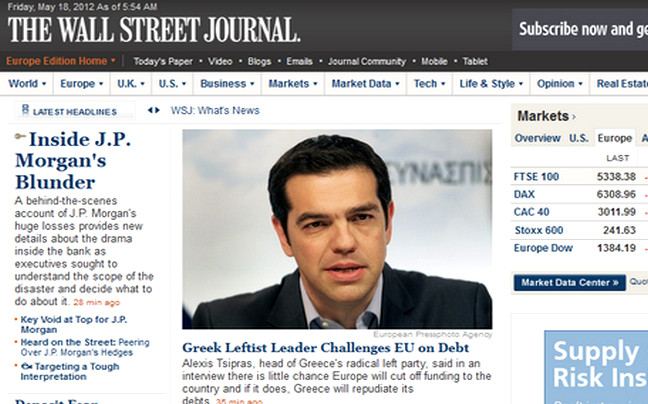
Task: Expand the Tech menu
Action: click(x=429, y=84)
